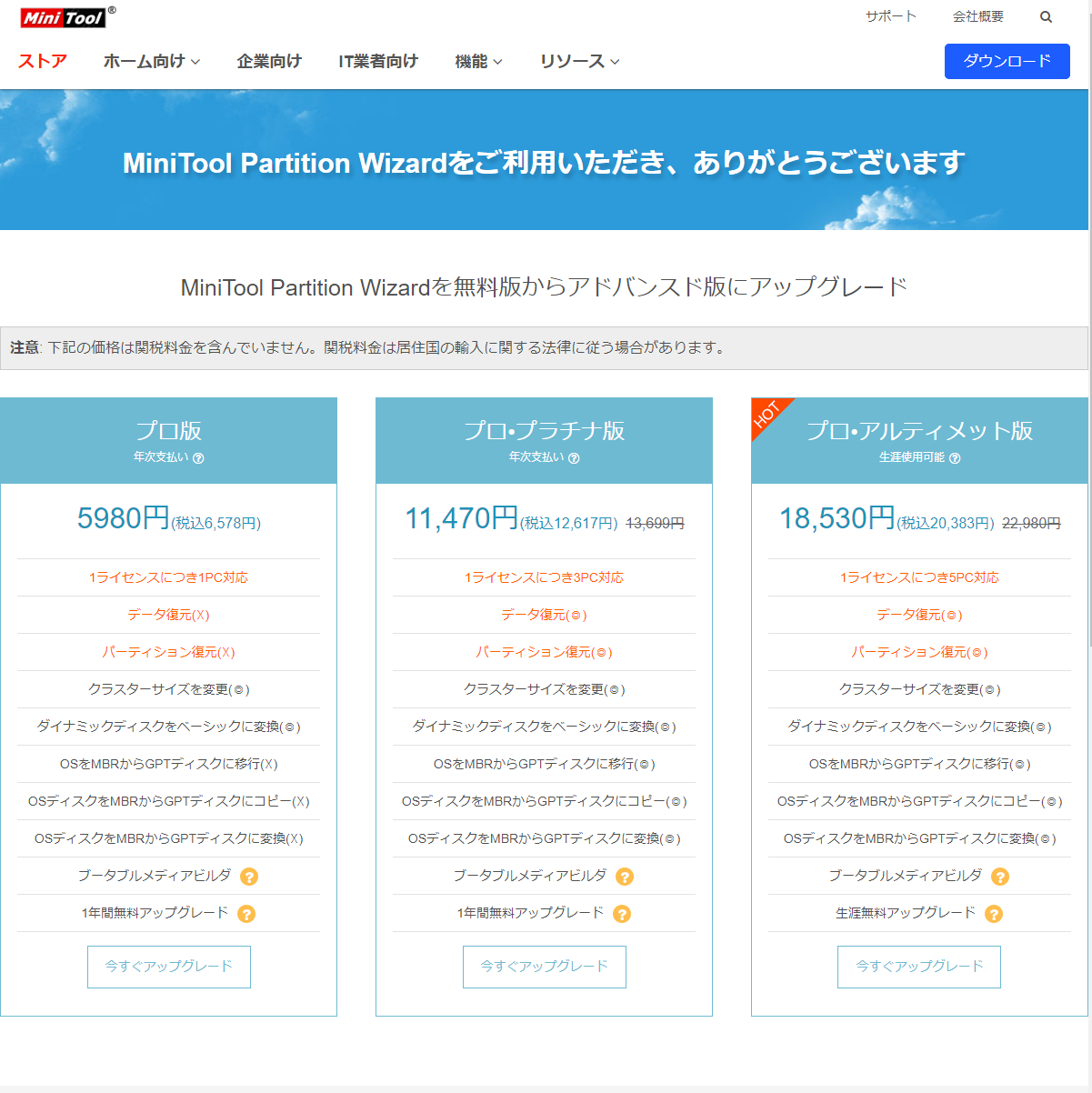Click the struck-through 13,699円 price
The width and height of the screenshot is (1092, 1093).
(656, 524)
